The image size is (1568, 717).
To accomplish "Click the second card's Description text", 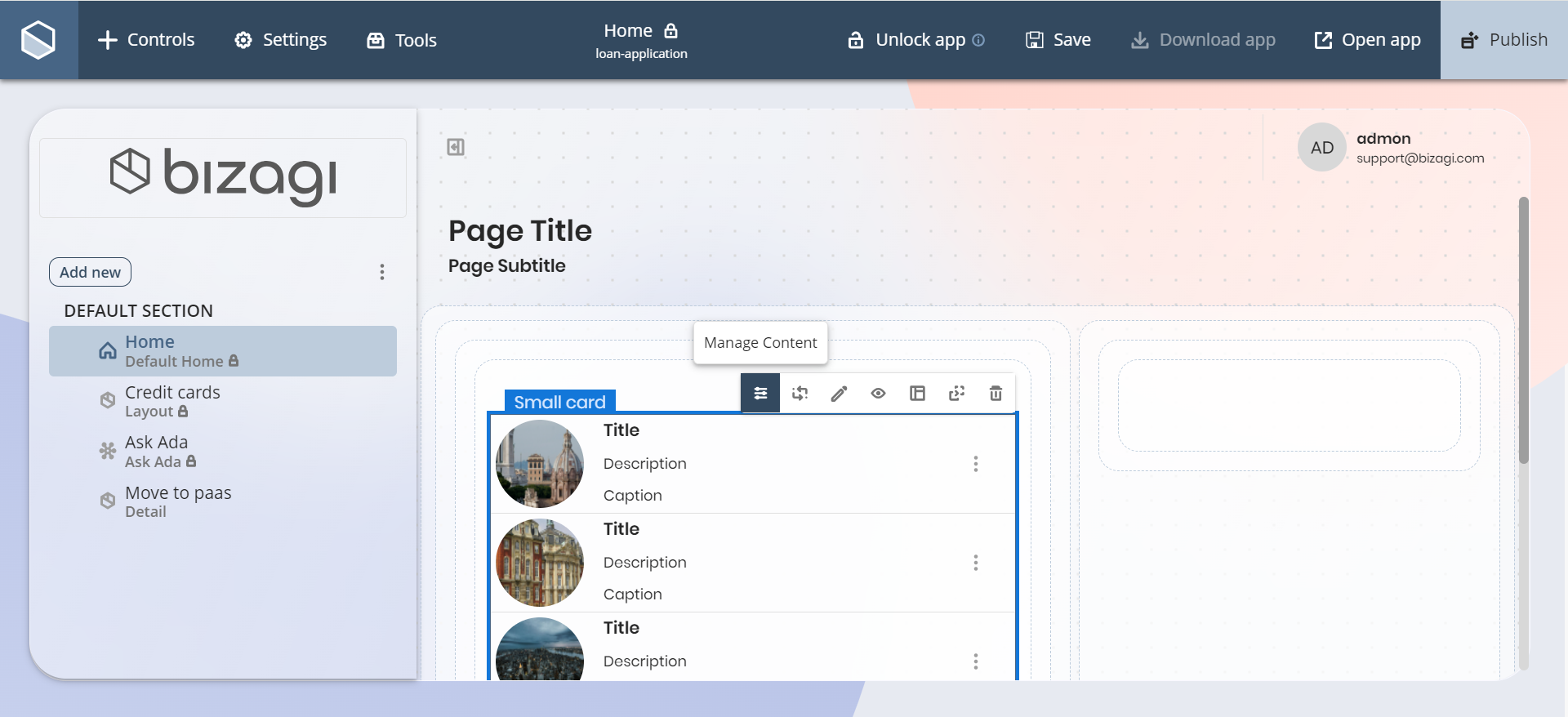I will click(645, 563).
